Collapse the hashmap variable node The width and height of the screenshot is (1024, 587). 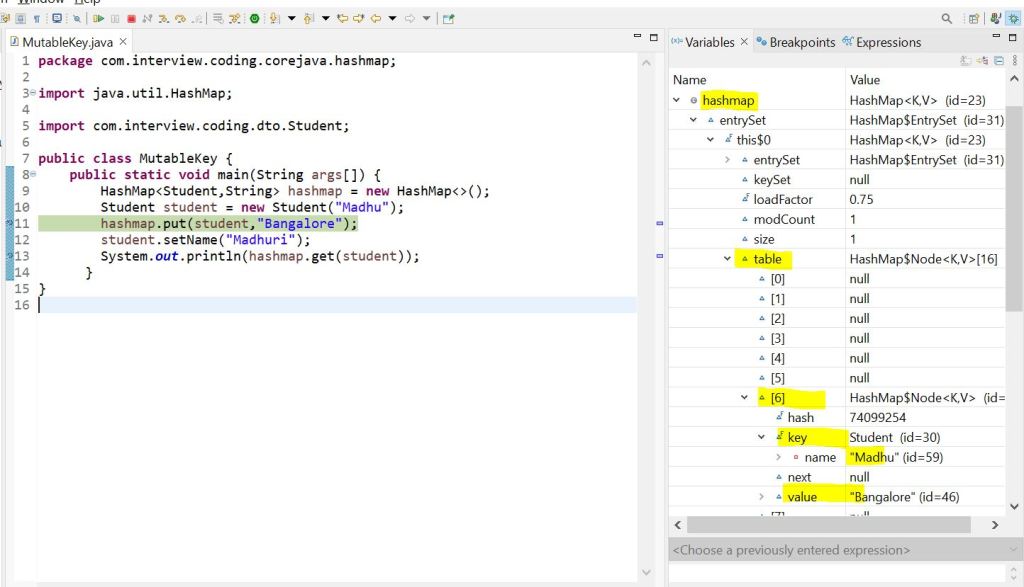677,101
